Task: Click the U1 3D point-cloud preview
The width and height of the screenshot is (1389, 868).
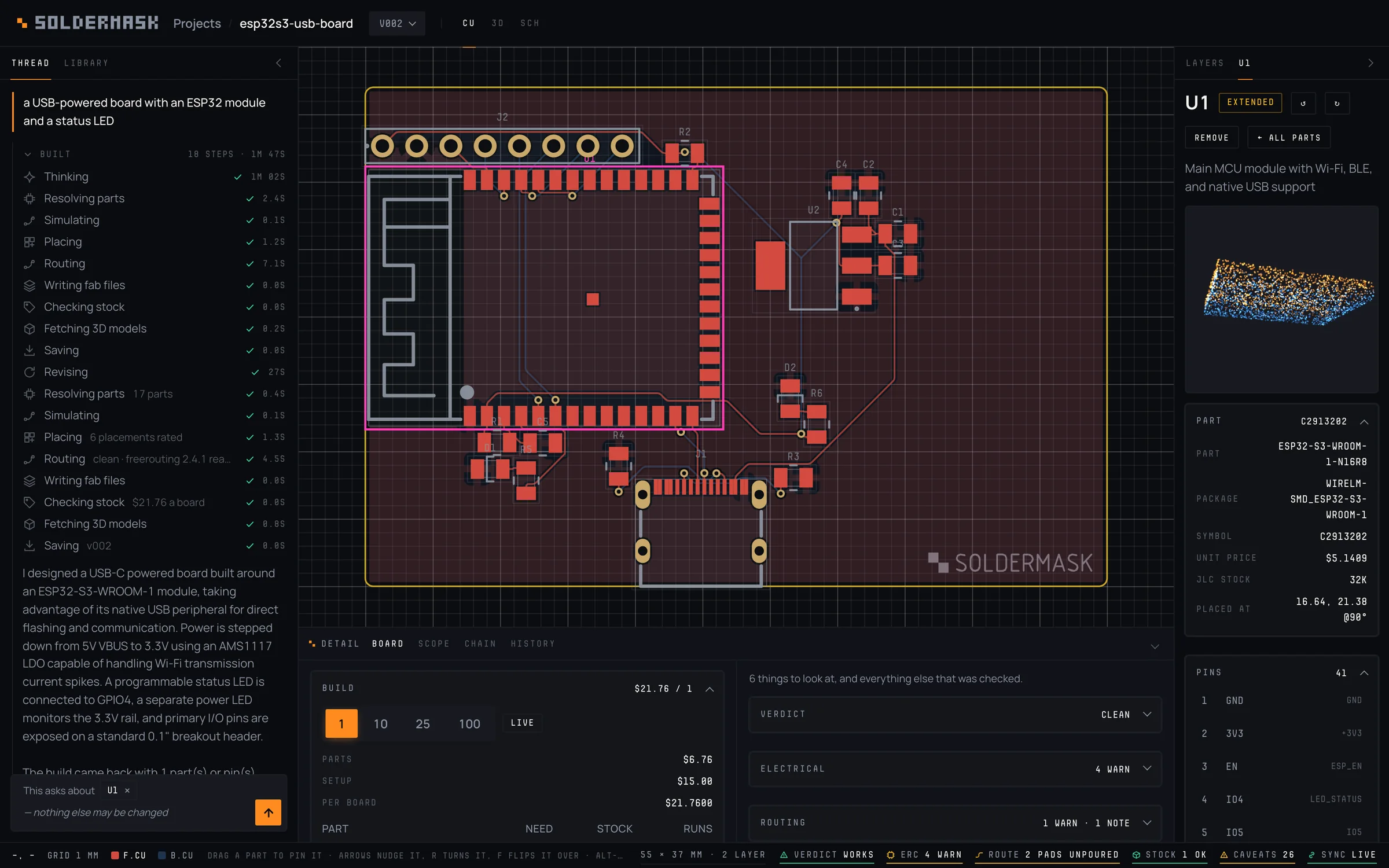Action: (1281, 299)
